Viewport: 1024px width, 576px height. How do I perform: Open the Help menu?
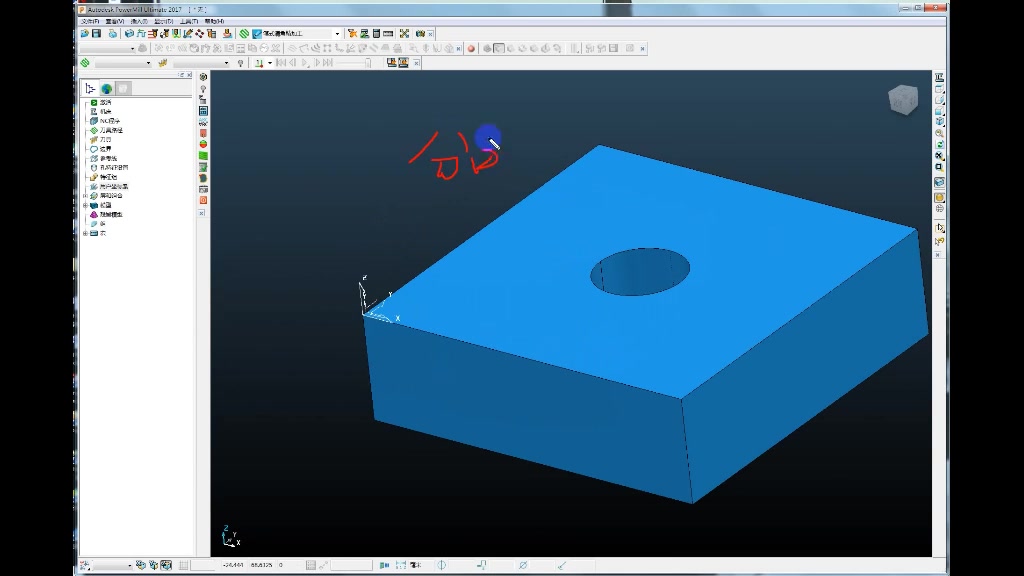(214, 22)
